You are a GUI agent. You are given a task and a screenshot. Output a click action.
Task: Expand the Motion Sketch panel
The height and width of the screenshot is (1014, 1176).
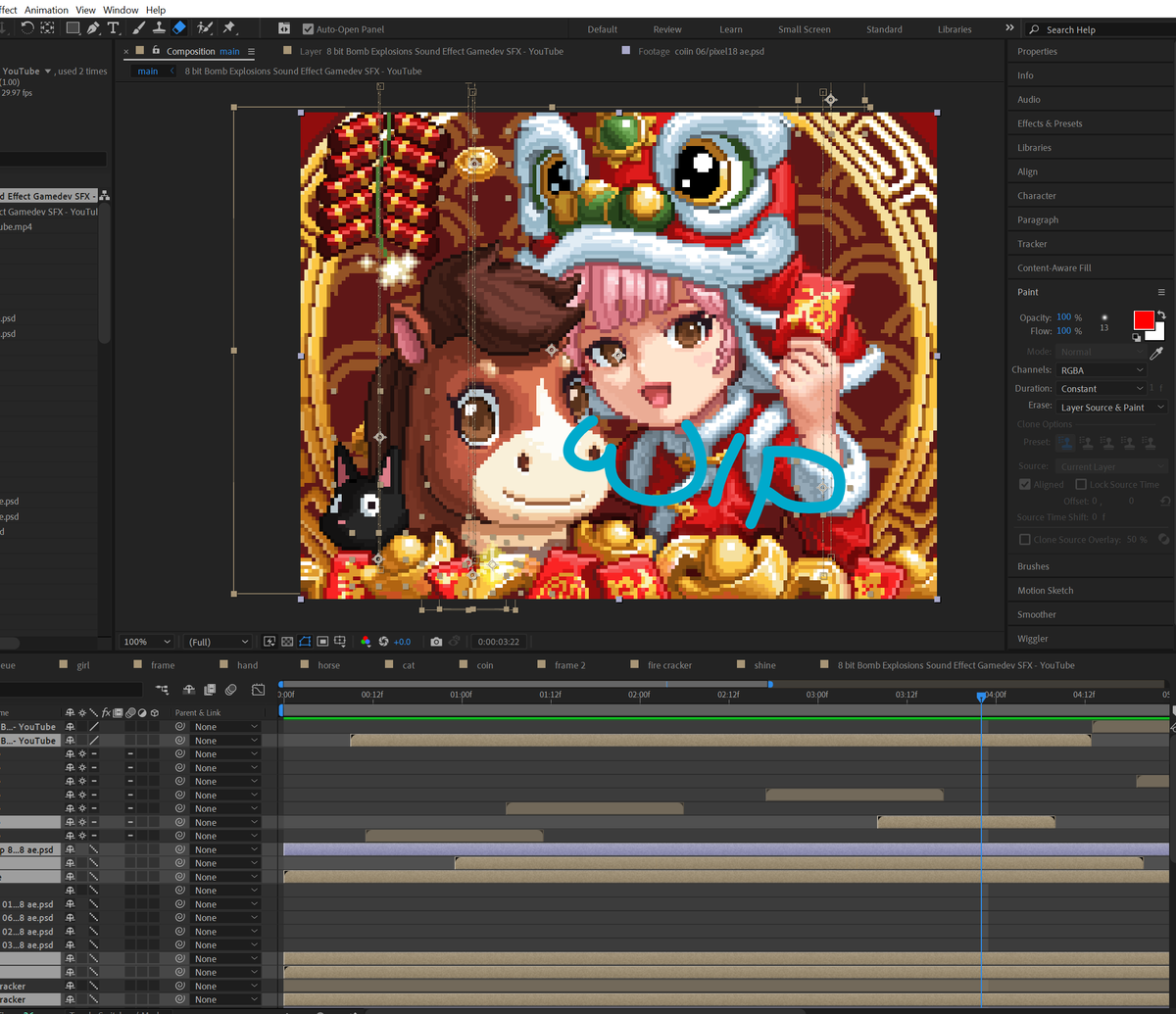tap(1045, 591)
